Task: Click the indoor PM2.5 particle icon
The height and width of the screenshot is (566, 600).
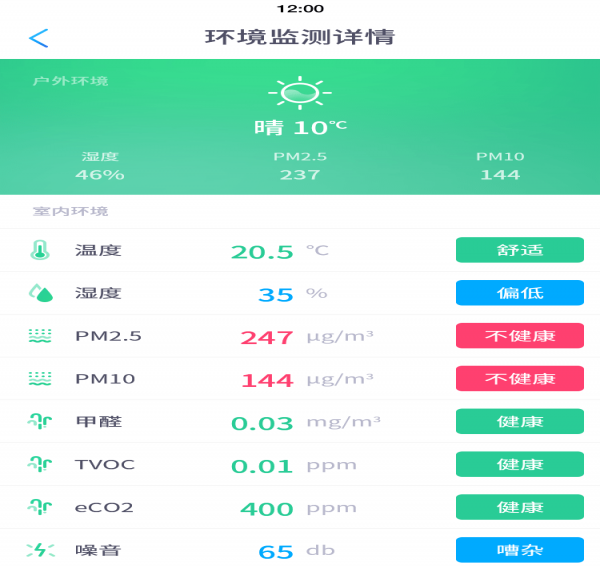Action: (40, 336)
